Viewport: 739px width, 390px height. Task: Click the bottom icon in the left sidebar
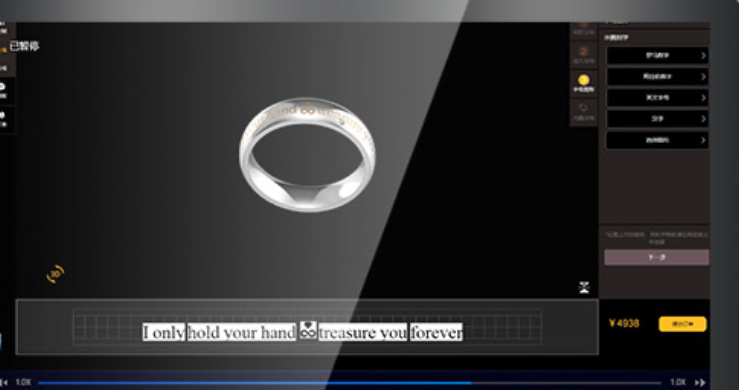click(3, 119)
